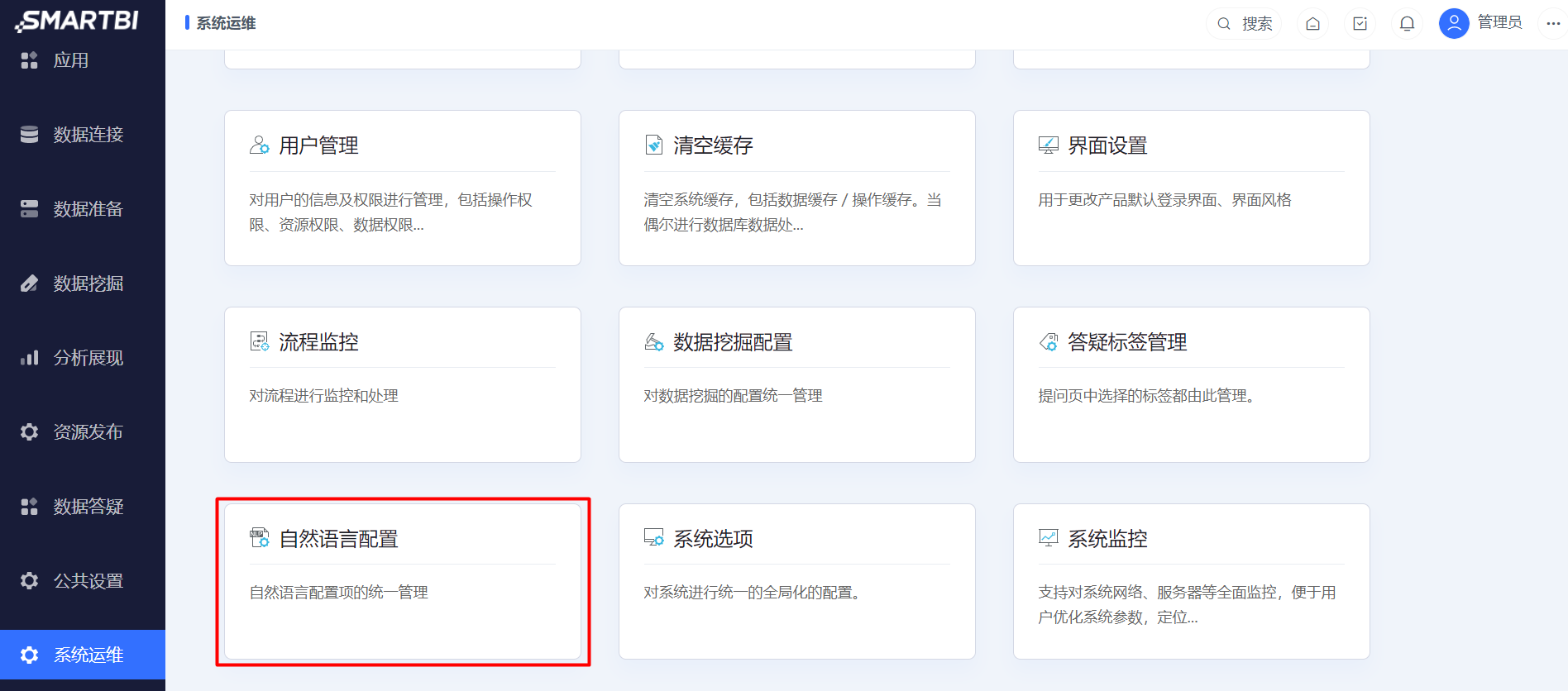The image size is (1568, 691).
Task: Click the 数据准备 sidebar icon
Action: pyautogui.click(x=30, y=209)
